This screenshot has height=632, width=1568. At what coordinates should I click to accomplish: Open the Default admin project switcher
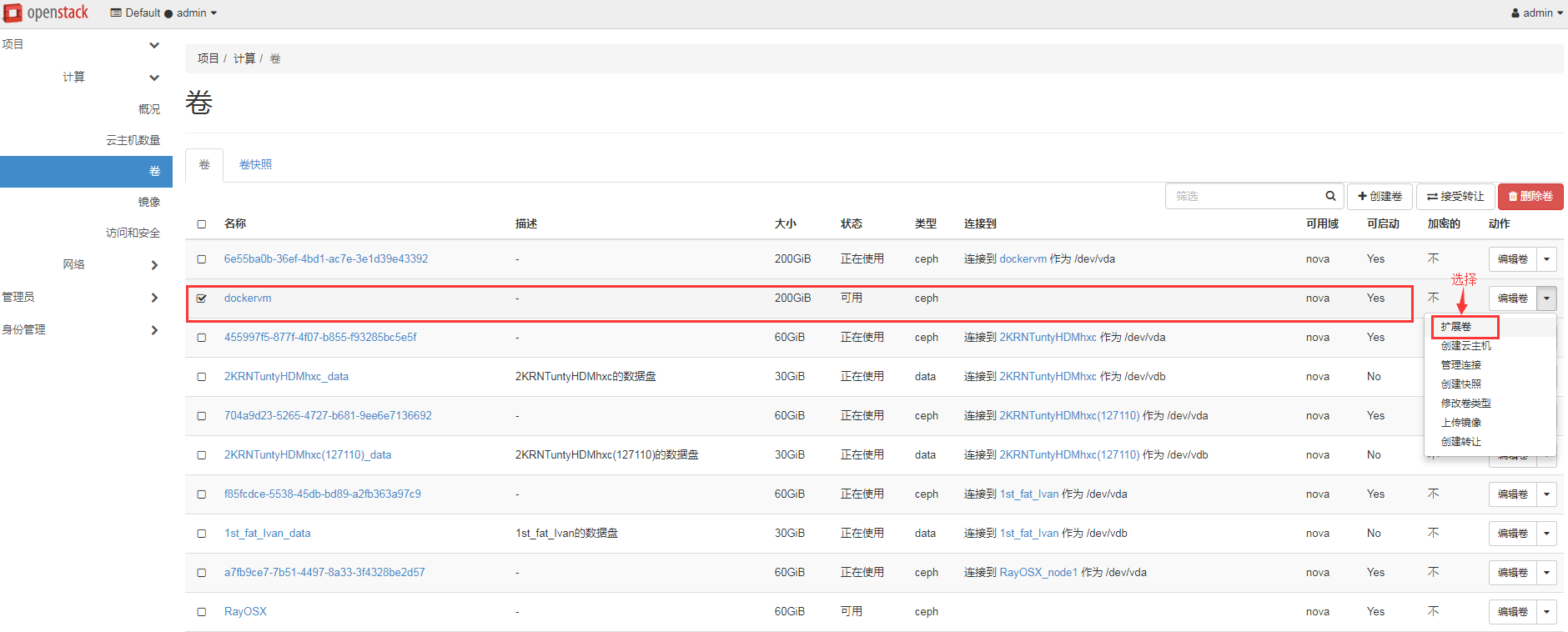[x=163, y=13]
